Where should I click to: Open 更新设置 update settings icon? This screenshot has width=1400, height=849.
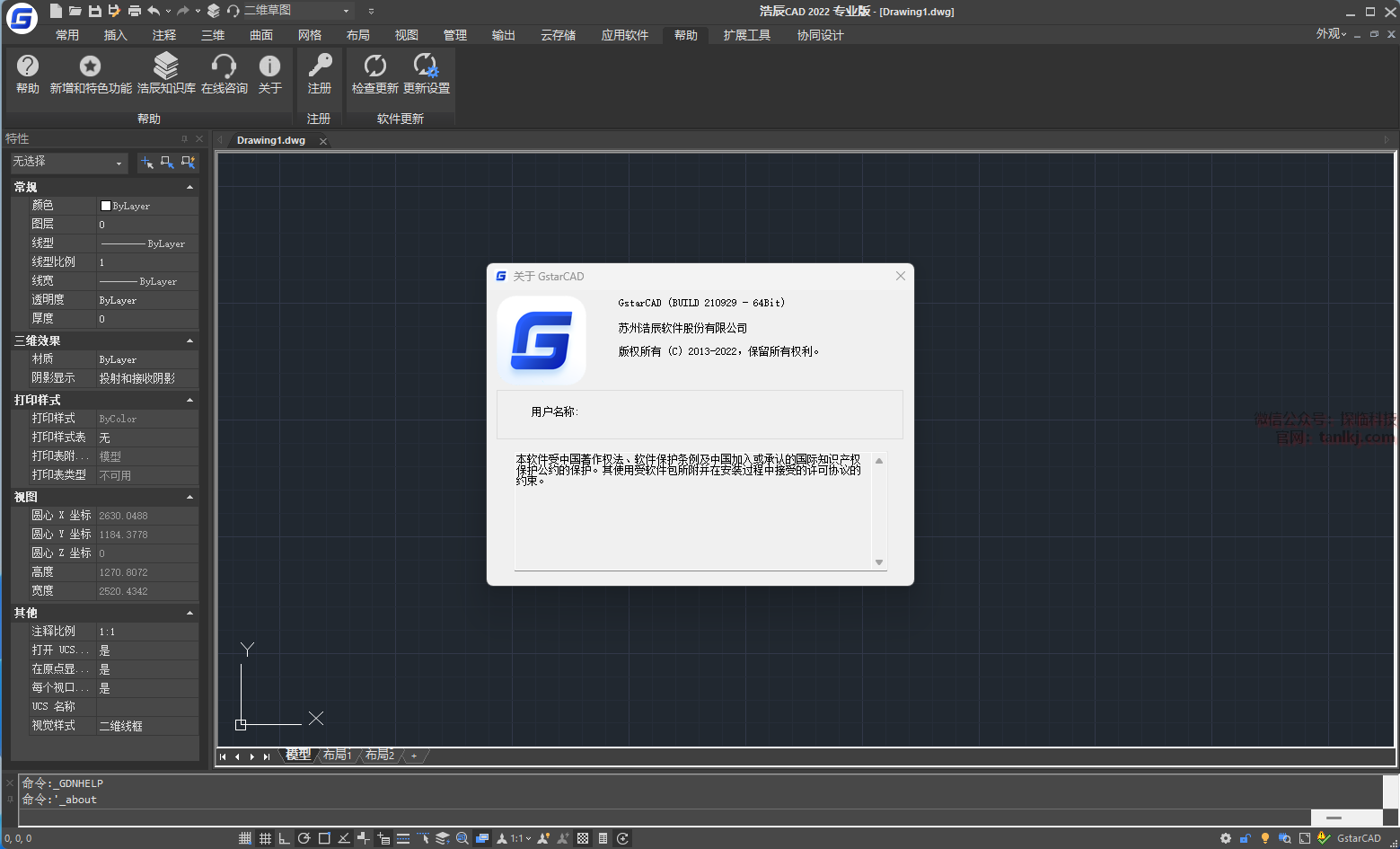[x=426, y=66]
